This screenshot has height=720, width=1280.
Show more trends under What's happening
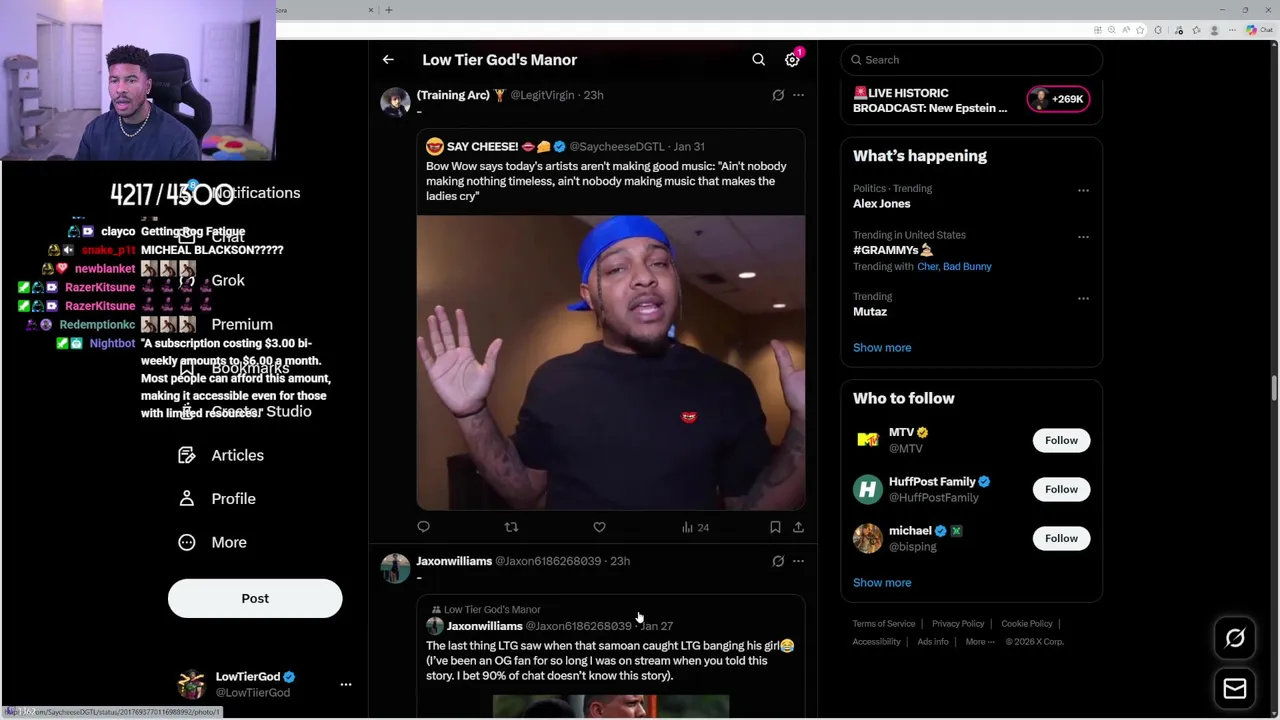(x=882, y=348)
